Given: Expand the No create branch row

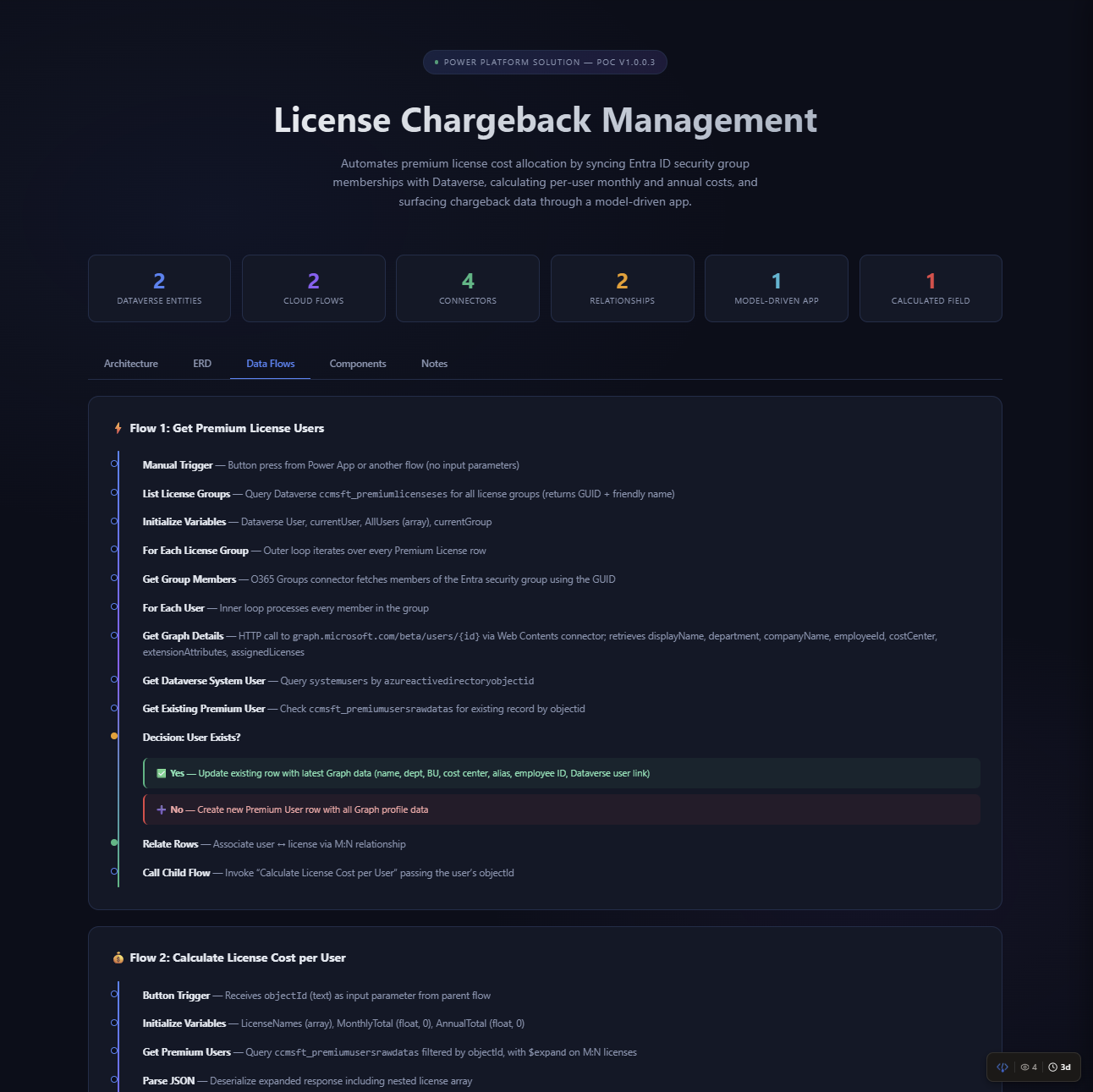Looking at the screenshot, I should point(561,809).
